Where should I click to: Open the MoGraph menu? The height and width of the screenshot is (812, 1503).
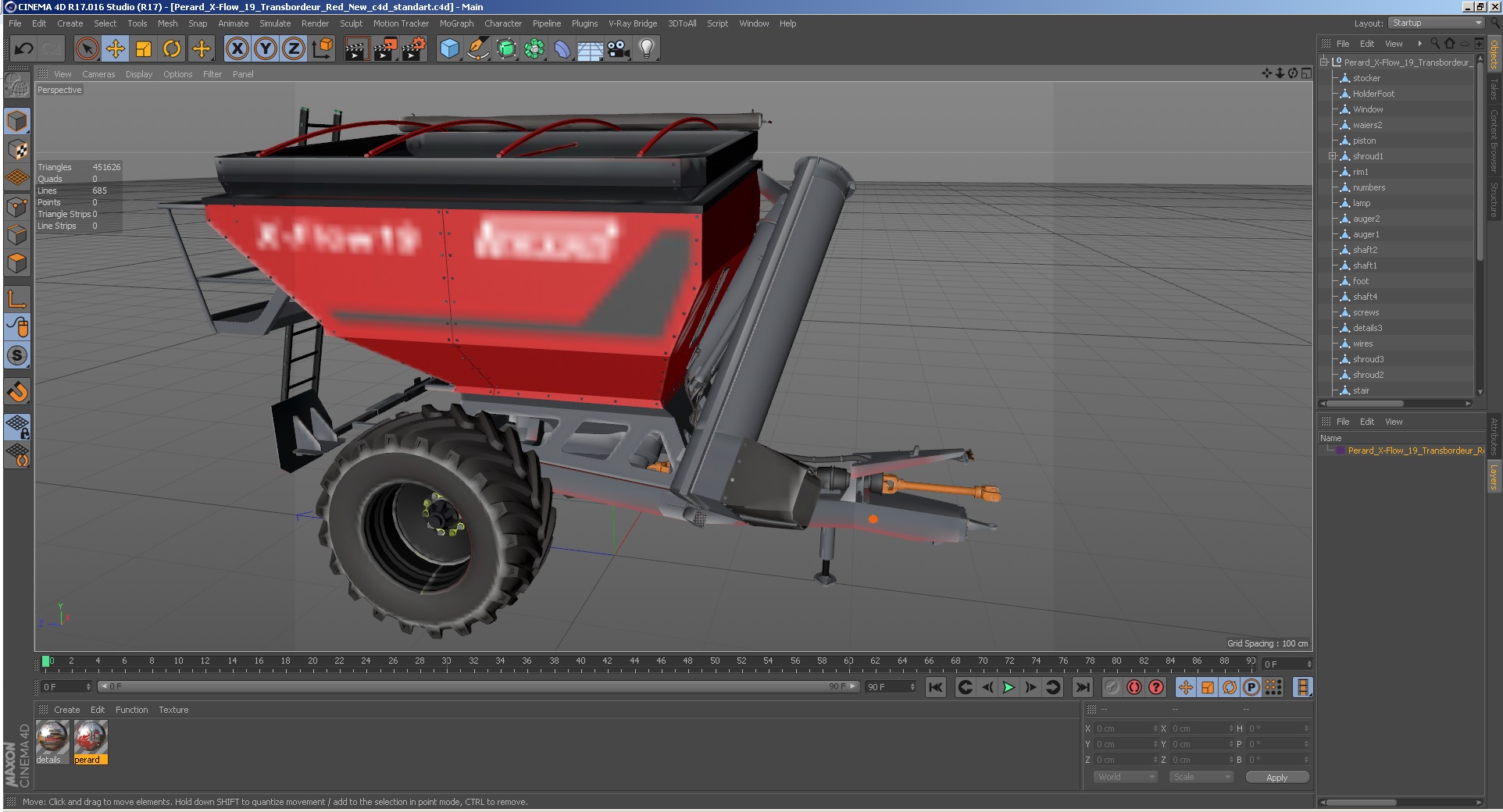coord(456,23)
